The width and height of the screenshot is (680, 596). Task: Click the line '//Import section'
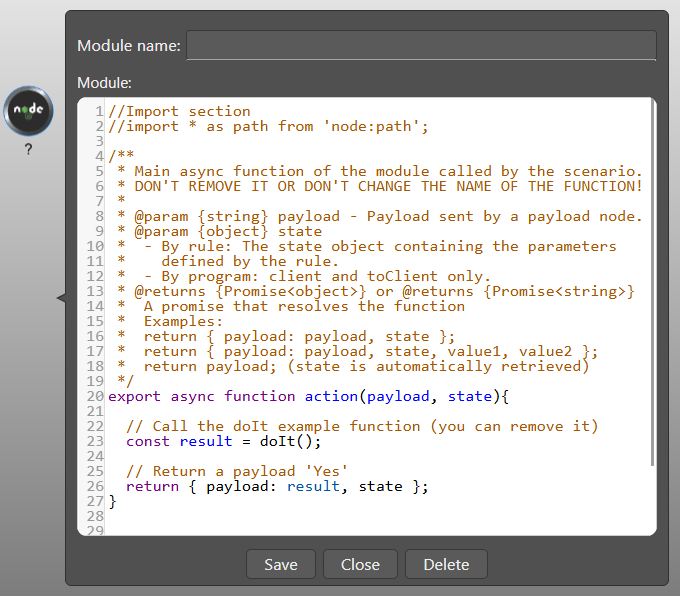point(179,111)
